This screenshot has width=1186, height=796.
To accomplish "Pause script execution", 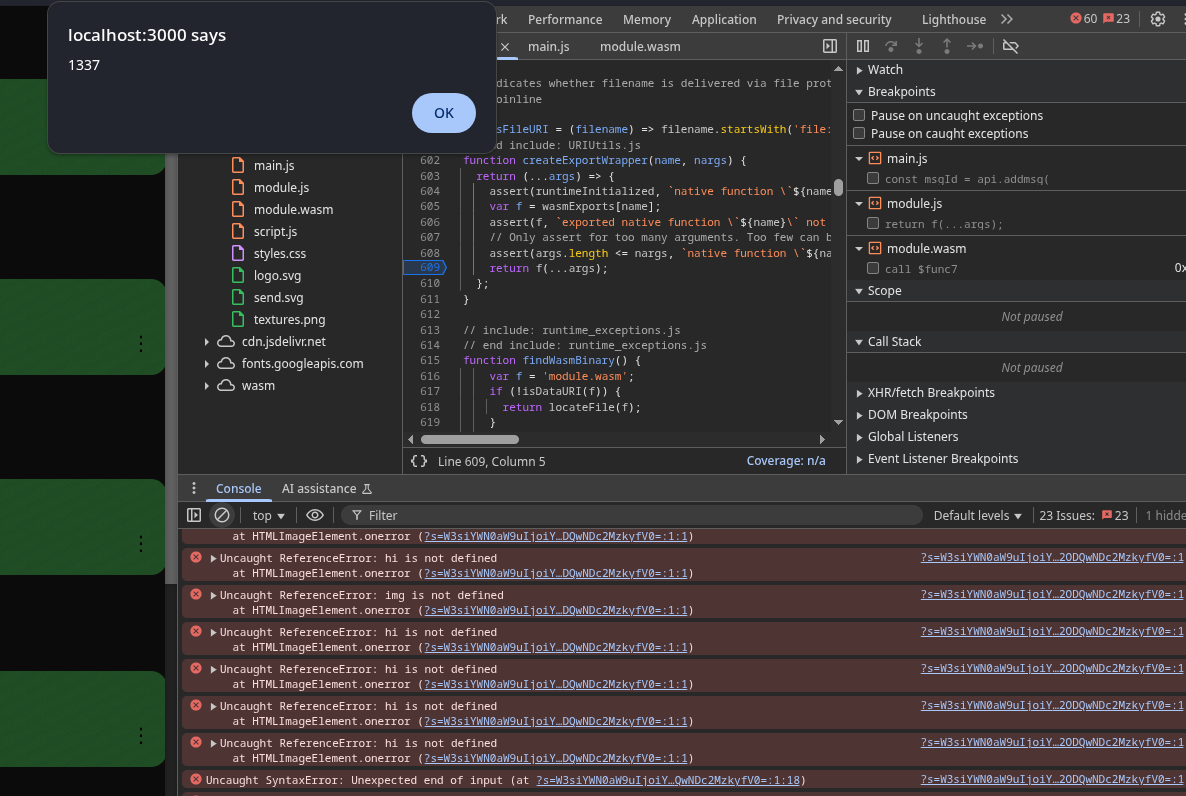I will pos(863,46).
